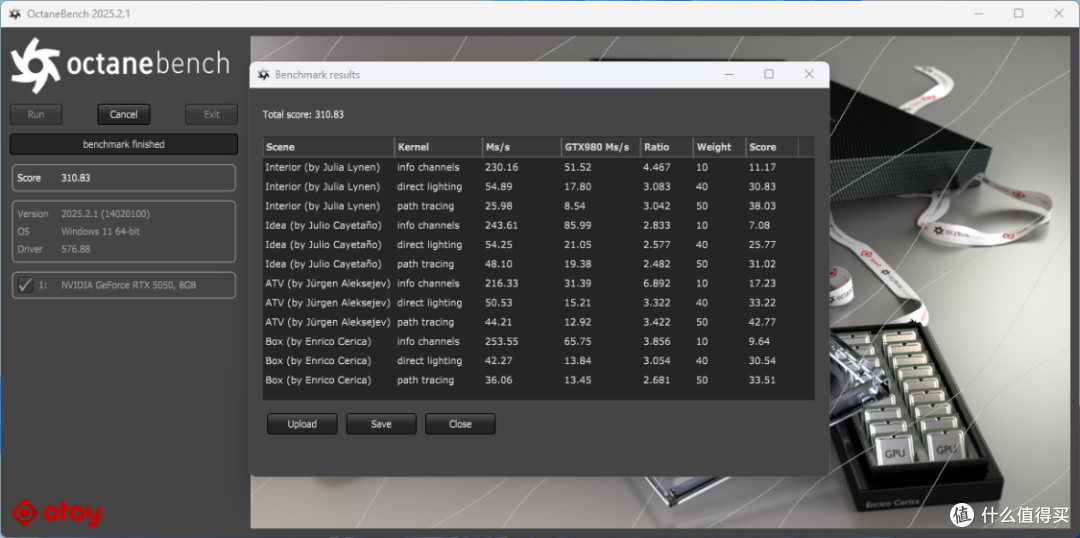This screenshot has height=538, width=1080.
Task: Click the Score 310.83 field in sidebar
Action: pyautogui.click(x=124, y=178)
